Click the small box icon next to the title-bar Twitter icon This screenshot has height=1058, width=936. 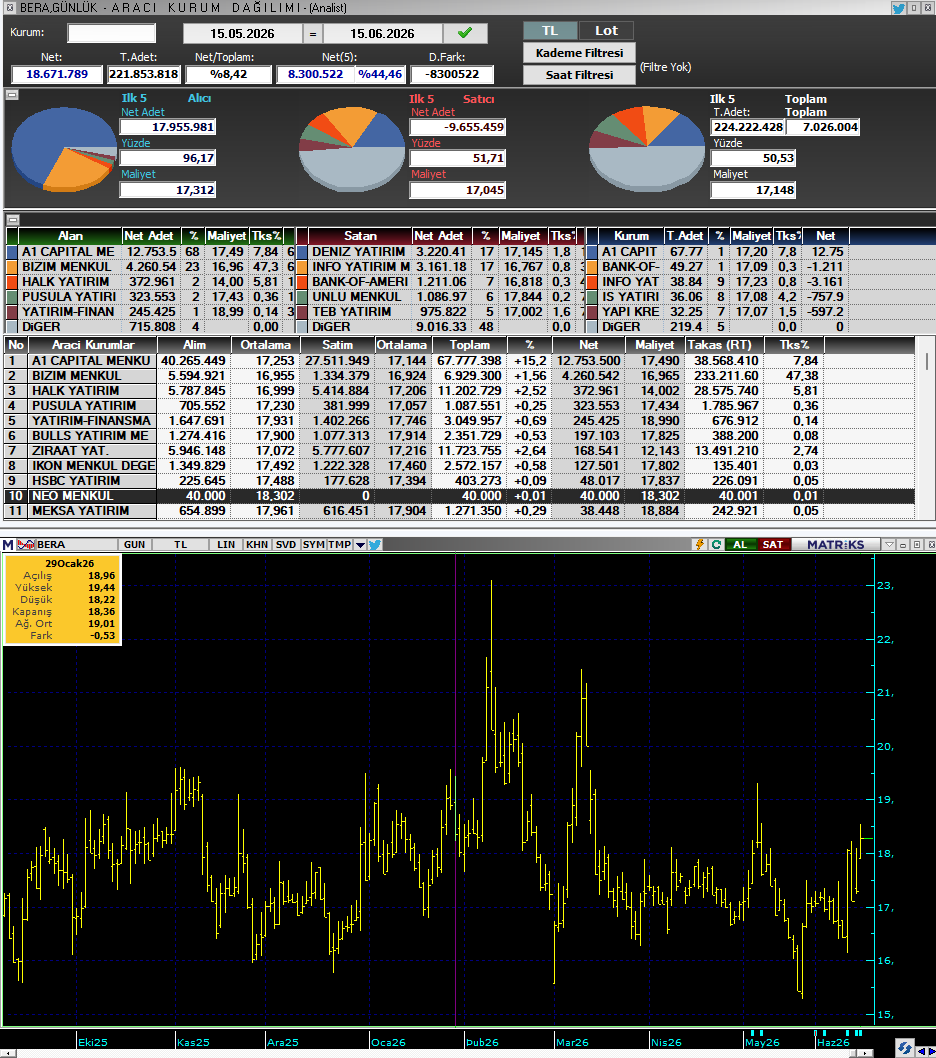(914, 8)
